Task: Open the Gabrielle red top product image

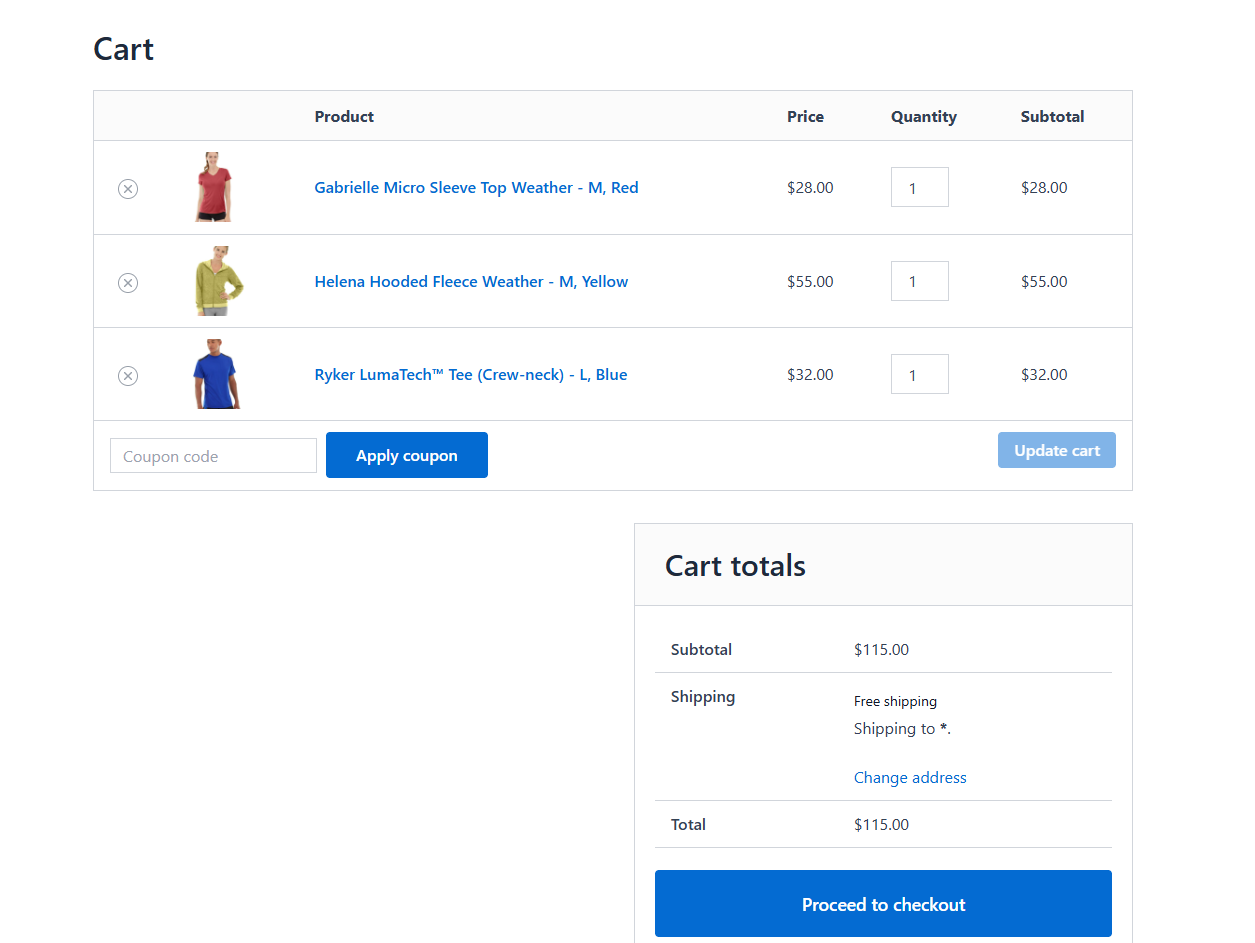Action: 214,187
